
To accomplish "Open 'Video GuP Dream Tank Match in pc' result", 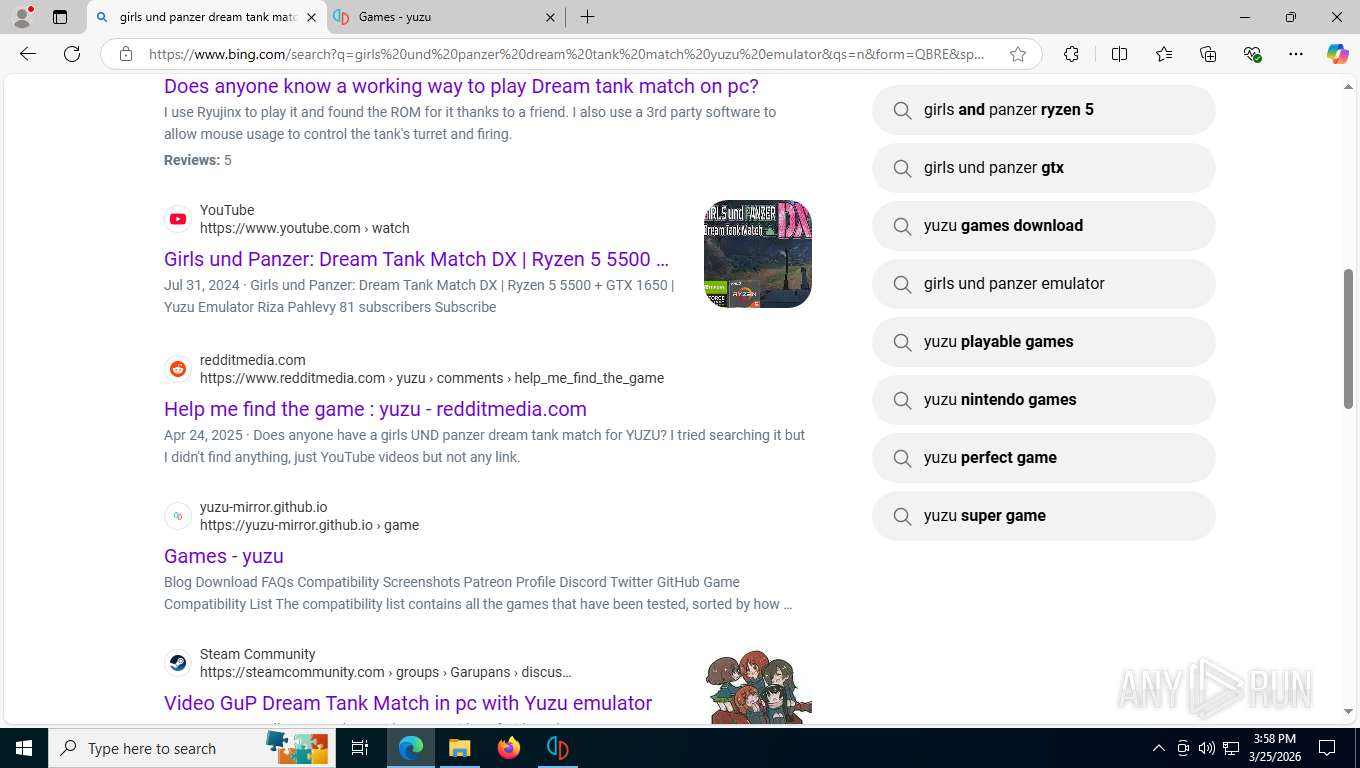I will pyautogui.click(x=408, y=703).
